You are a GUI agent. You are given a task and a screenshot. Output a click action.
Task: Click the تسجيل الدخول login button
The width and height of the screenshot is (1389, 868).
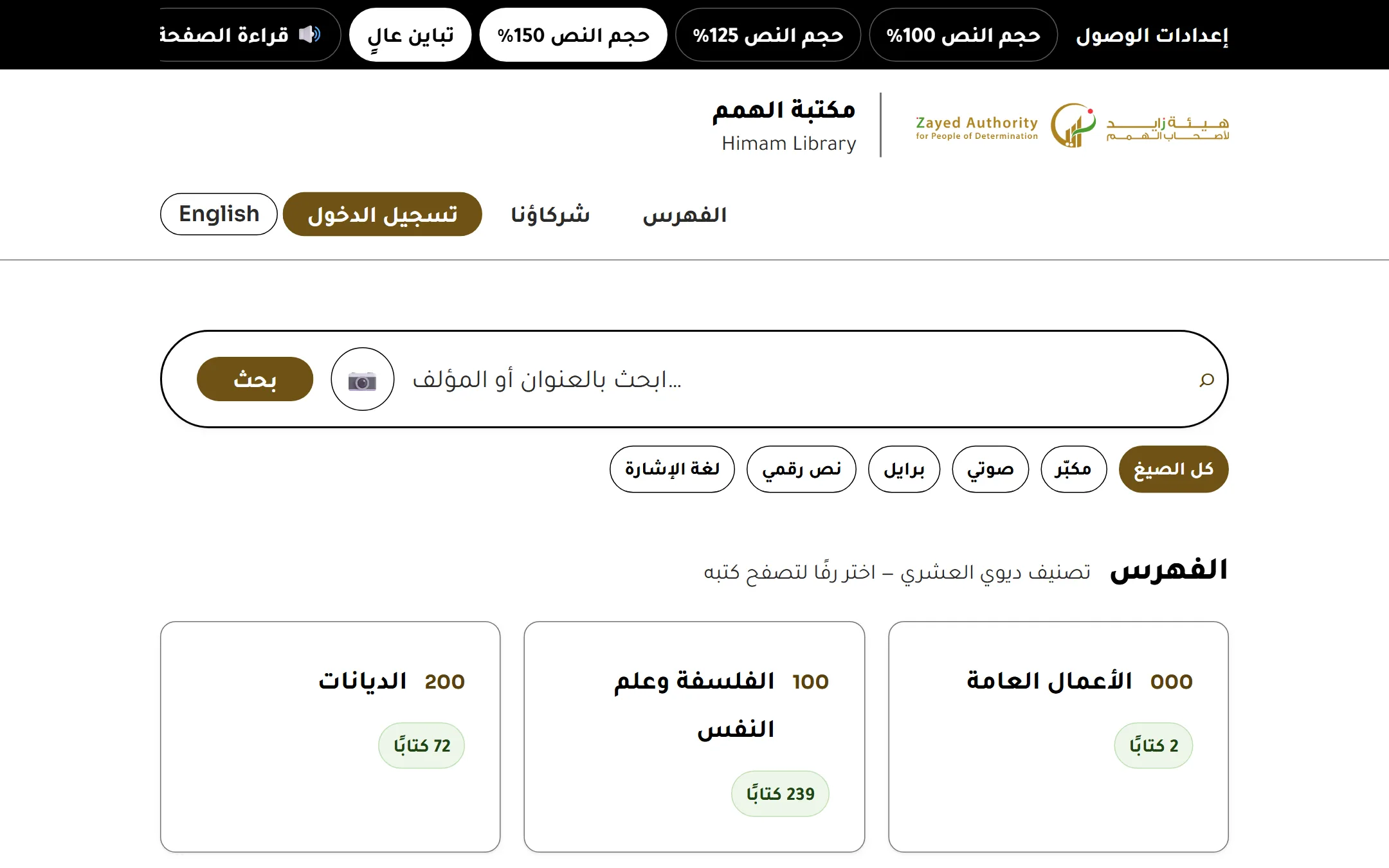click(x=383, y=214)
